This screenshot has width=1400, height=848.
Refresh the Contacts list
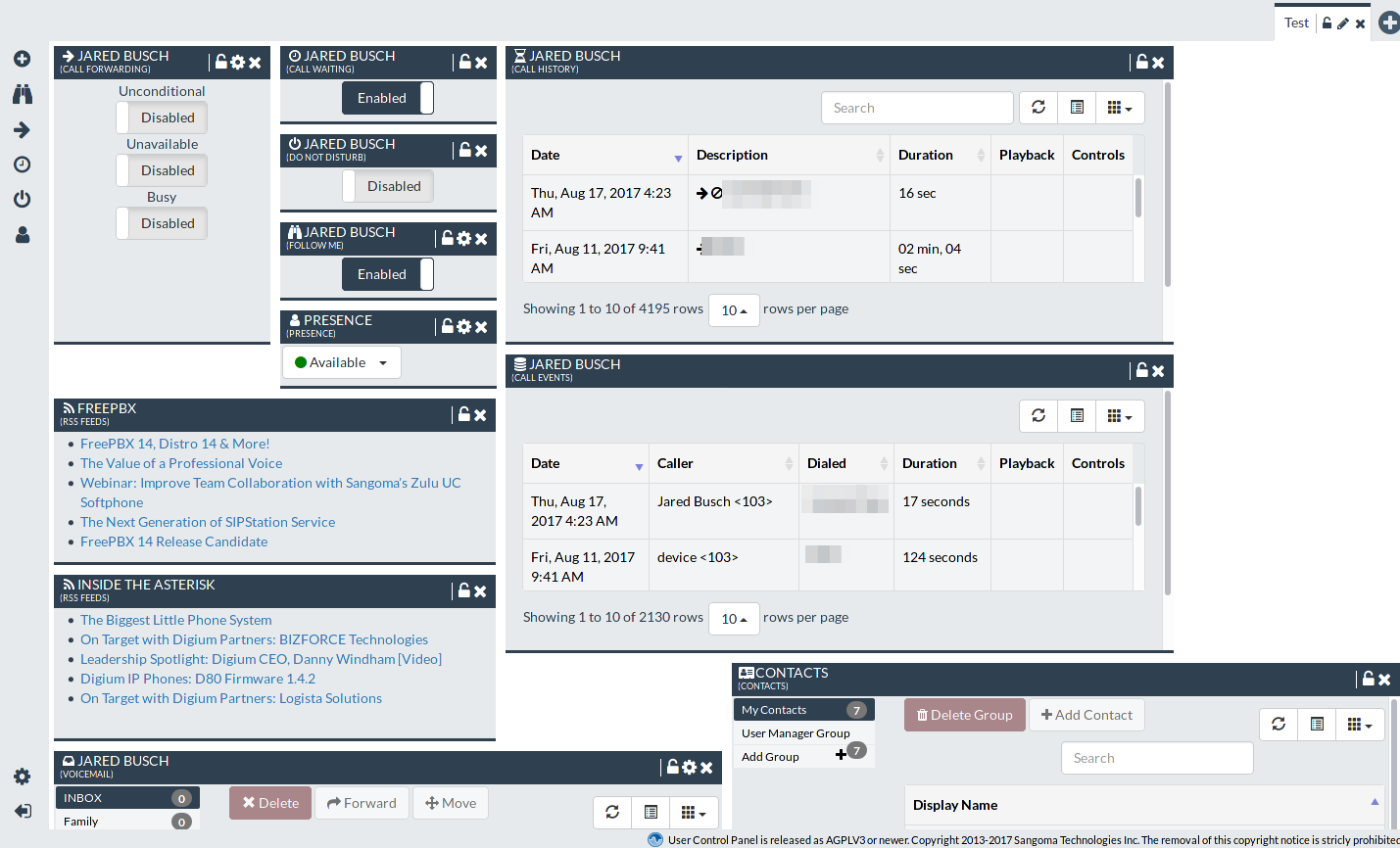tap(1278, 725)
